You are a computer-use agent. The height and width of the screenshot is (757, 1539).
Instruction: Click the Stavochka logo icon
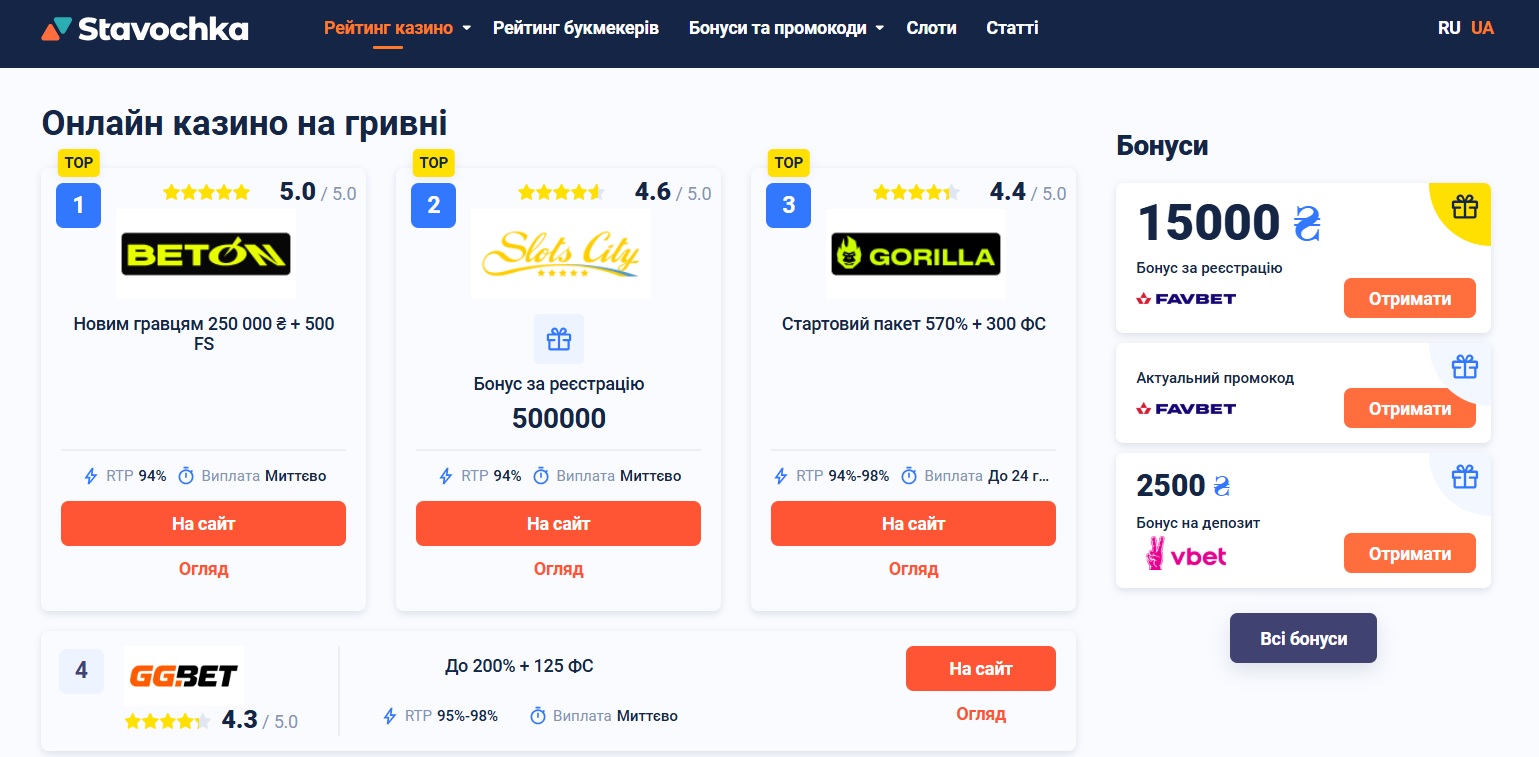[x=55, y=28]
